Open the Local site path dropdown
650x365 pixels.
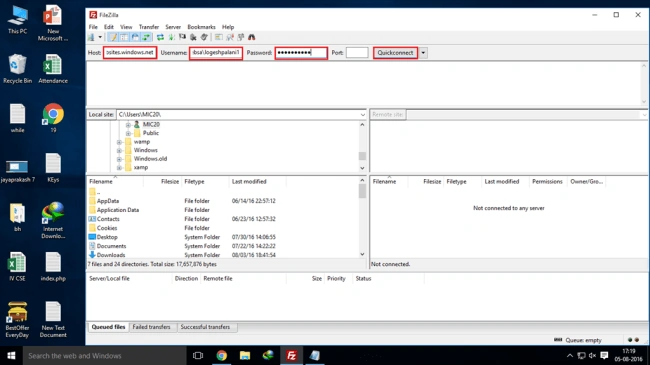coord(363,114)
